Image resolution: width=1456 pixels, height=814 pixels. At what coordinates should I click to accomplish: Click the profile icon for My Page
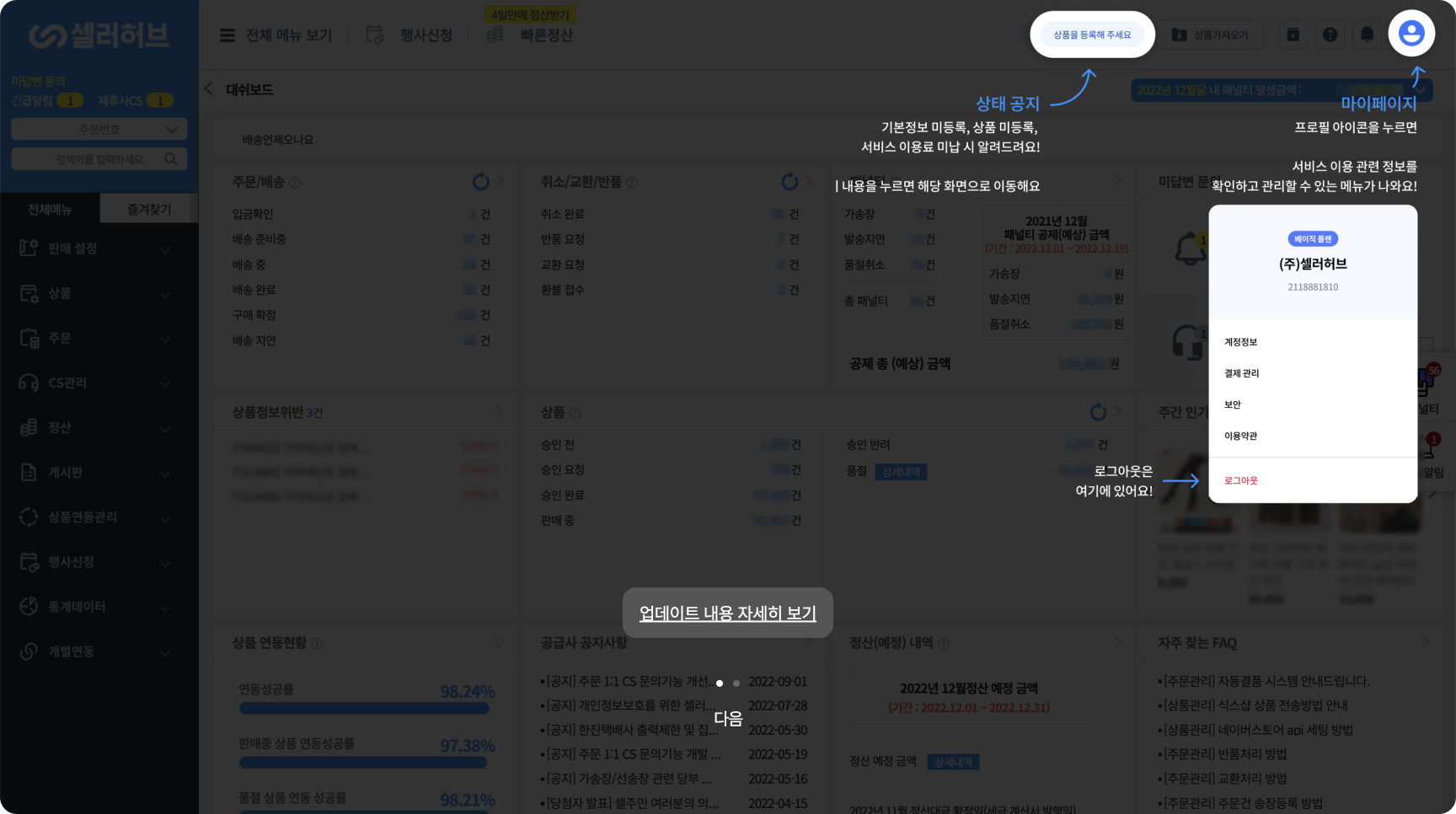(1411, 34)
